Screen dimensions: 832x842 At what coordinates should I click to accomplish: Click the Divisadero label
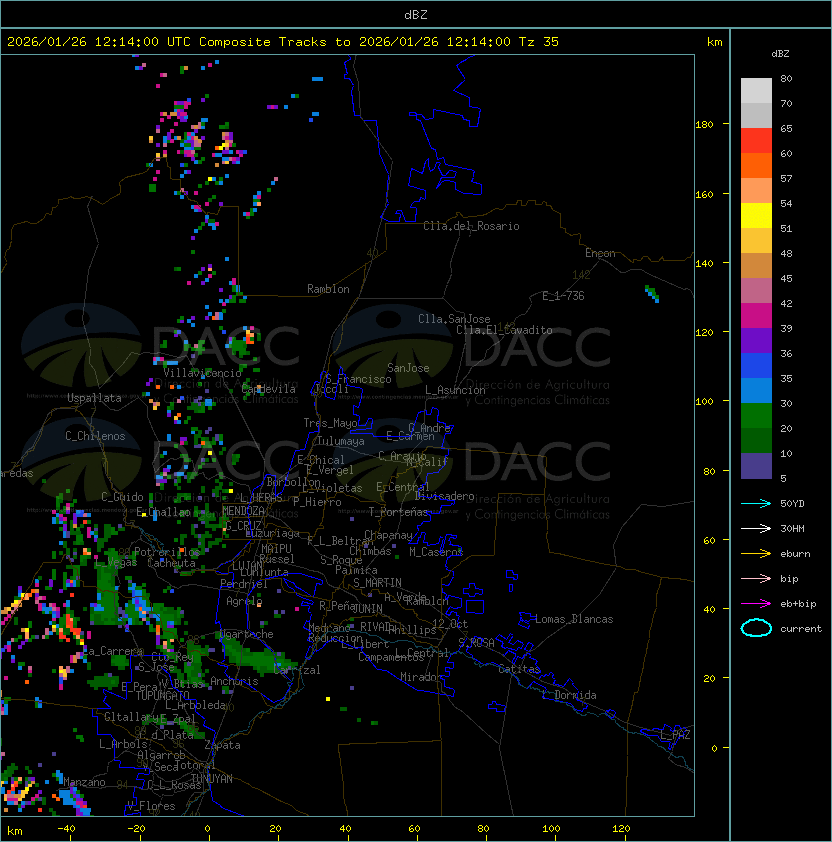pyautogui.click(x=444, y=496)
